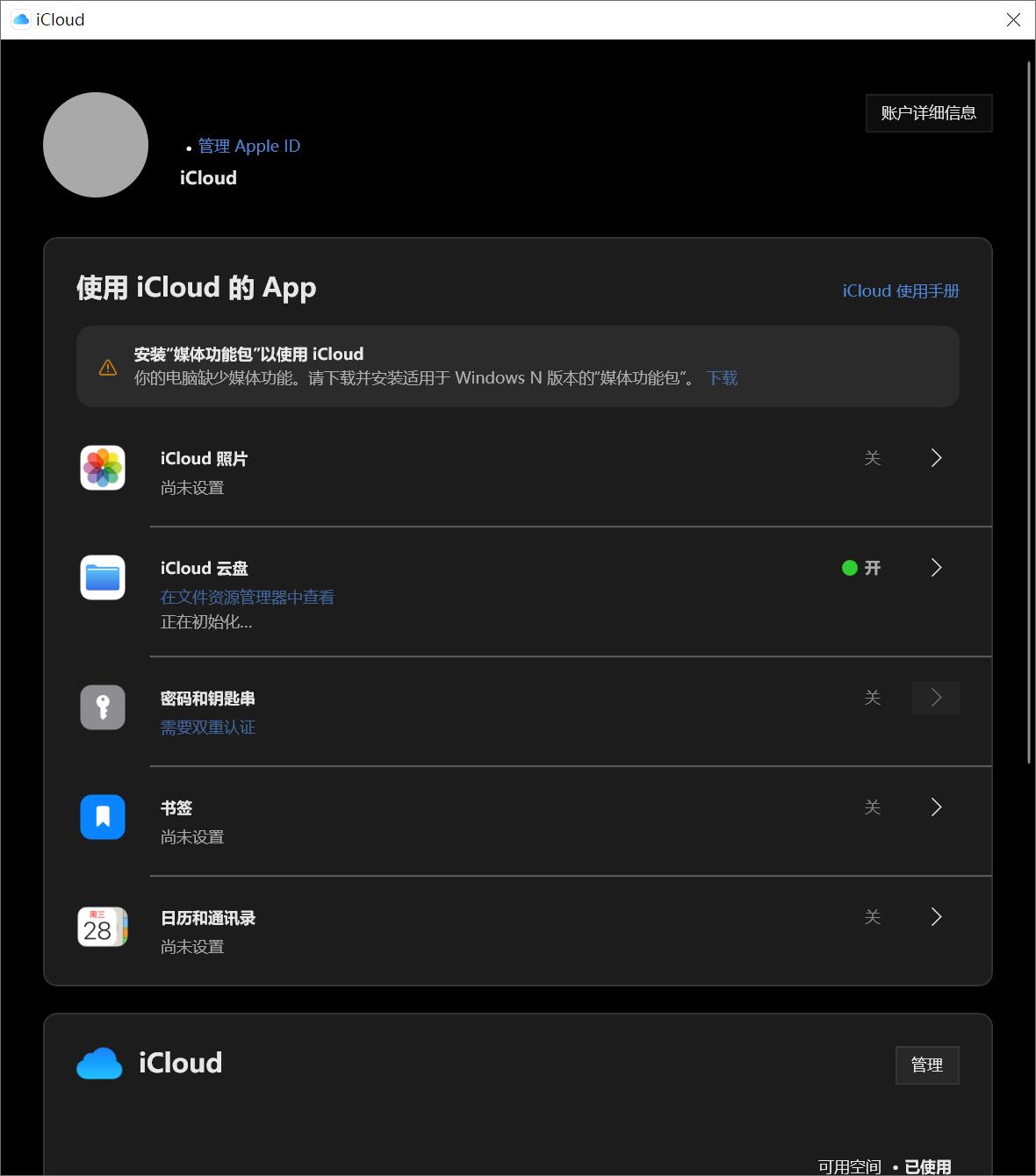Image resolution: width=1036 pixels, height=1176 pixels.
Task: Expand iCloud 云盘 options chevron
Action: pos(936,568)
